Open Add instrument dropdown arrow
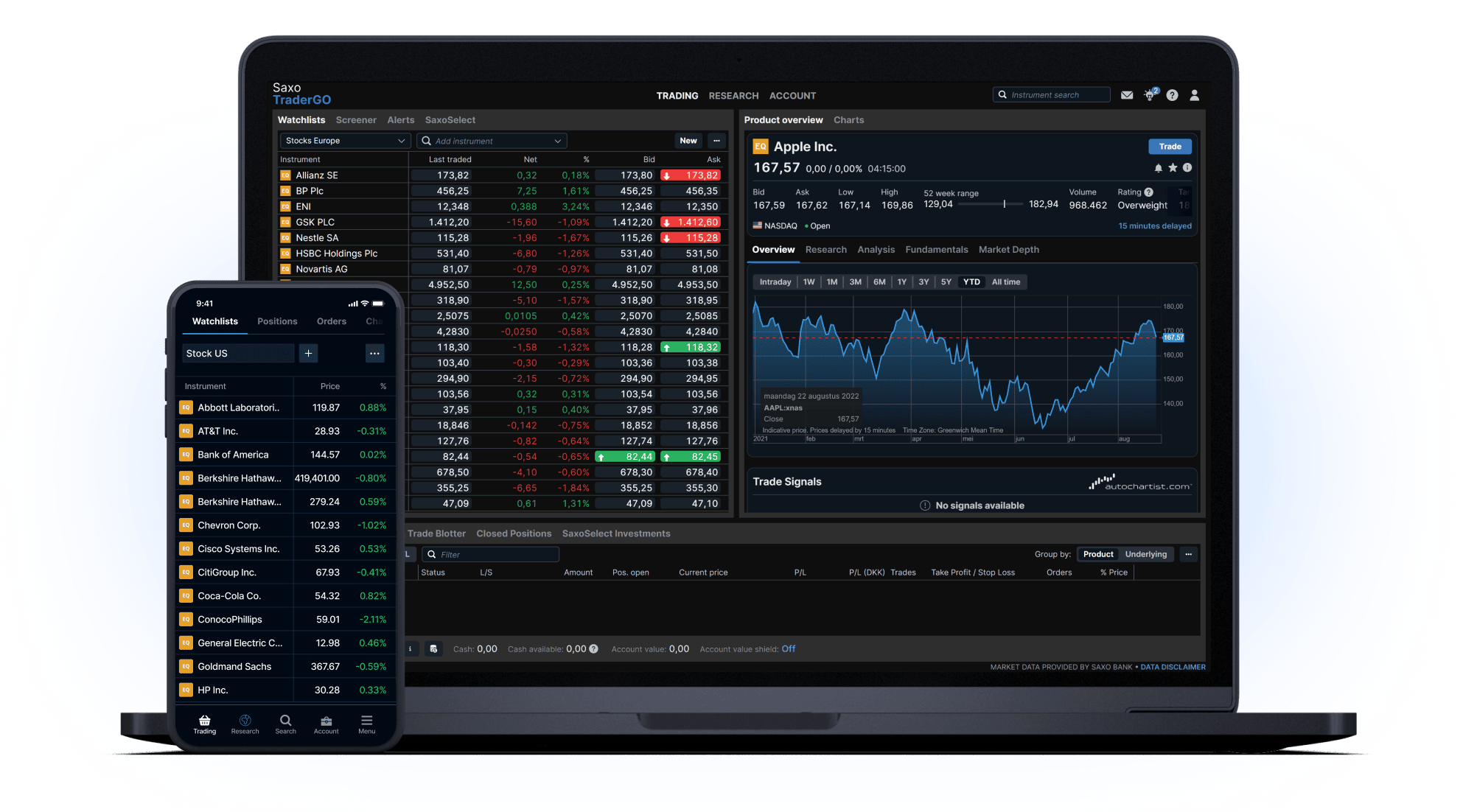 tap(557, 141)
